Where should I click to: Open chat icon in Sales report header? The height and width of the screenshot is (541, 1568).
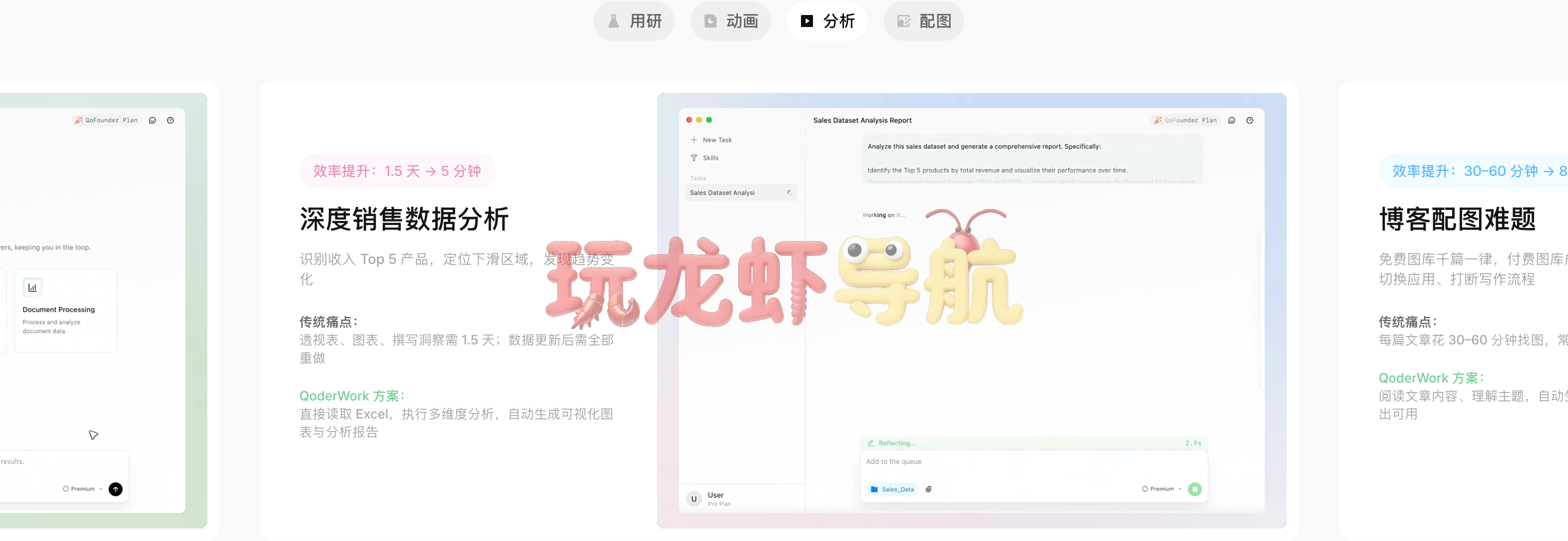[1231, 120]
